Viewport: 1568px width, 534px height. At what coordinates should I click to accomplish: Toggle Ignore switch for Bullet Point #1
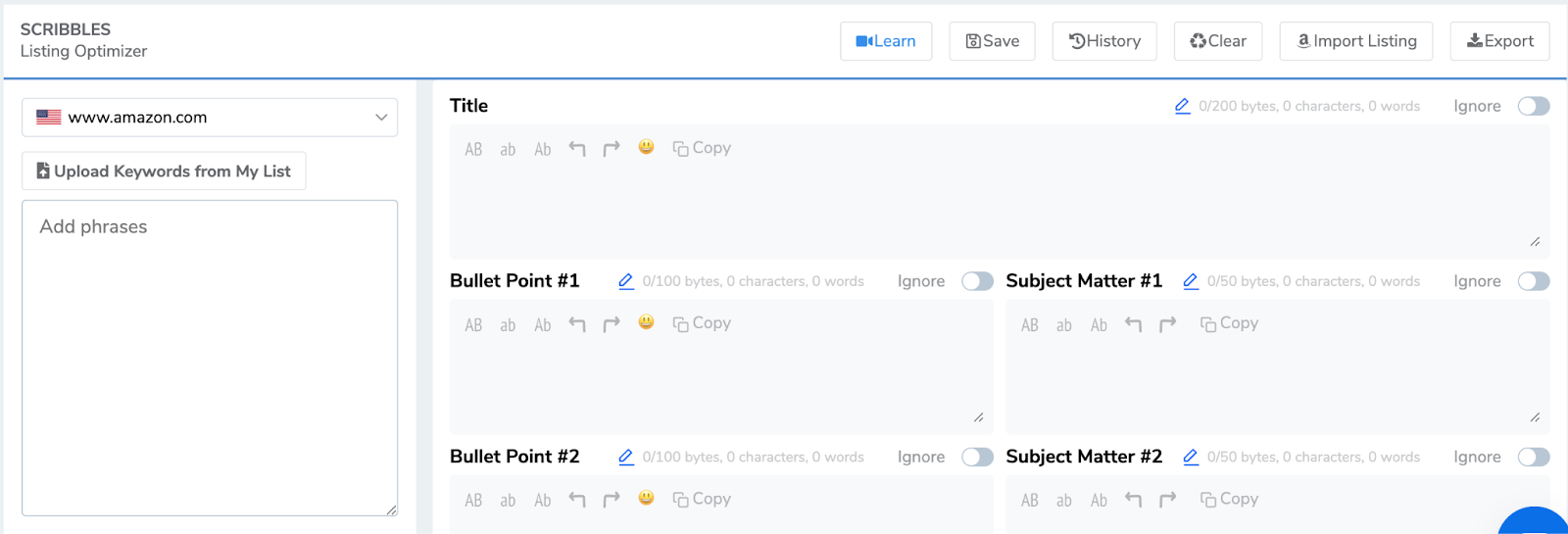pyautogui.click(x=977, y=281)
